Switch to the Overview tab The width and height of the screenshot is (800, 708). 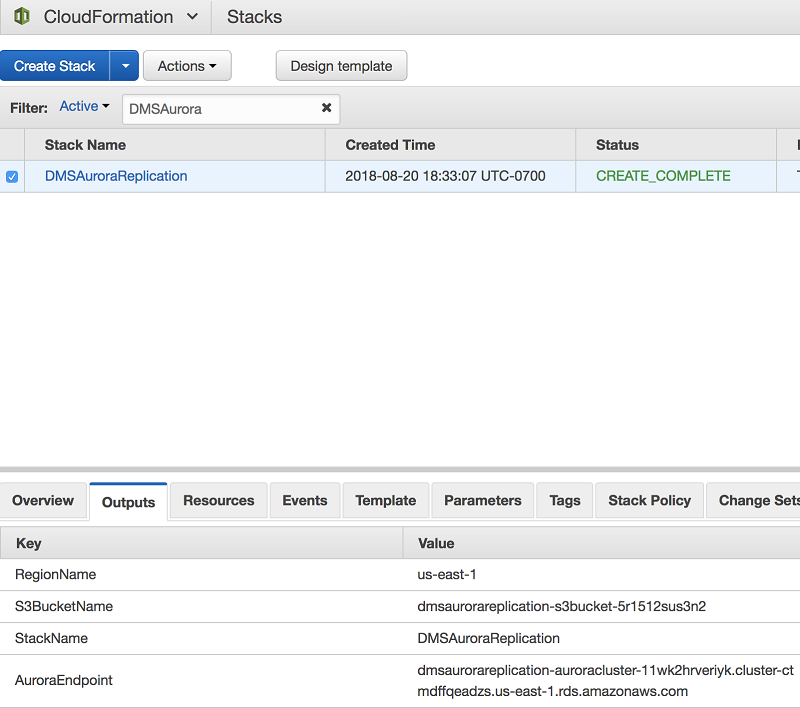[43, 500]
